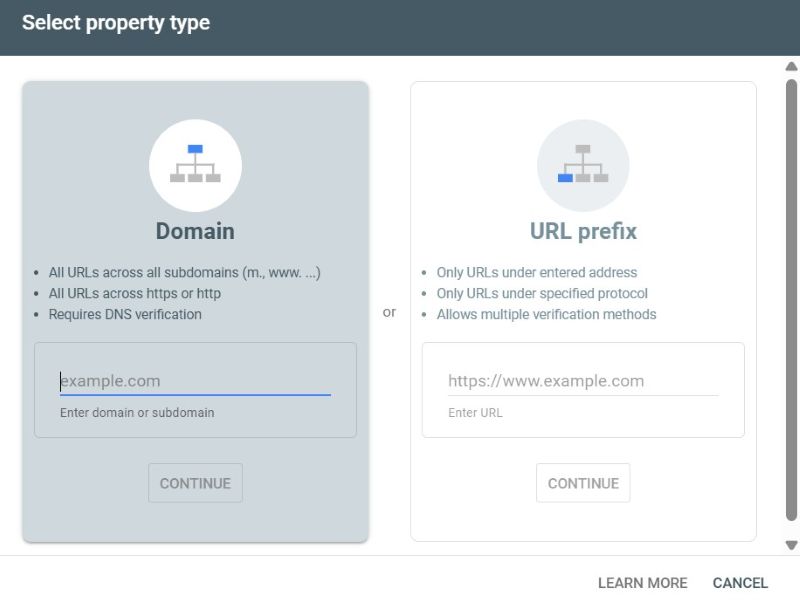
Task: Click the scrollbar up arrow
Action: [x=789, y=68]
